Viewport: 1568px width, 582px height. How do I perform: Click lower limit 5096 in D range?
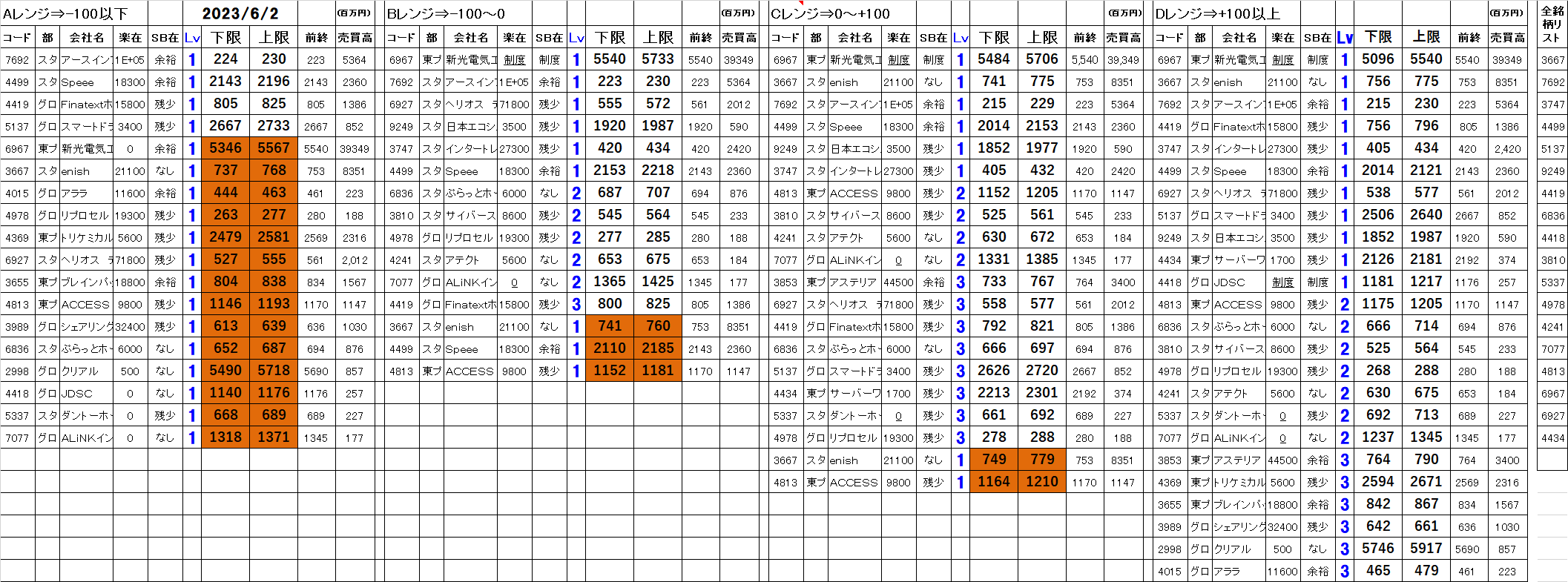click(x=1378, y=59)
